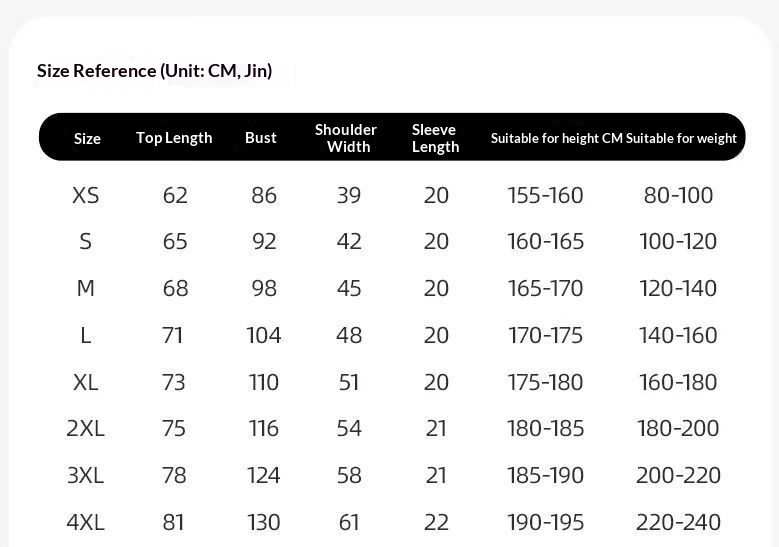Select the M size row label
Image resolution: width=779 pixels, height=547 pixels.
coord(86,288)
